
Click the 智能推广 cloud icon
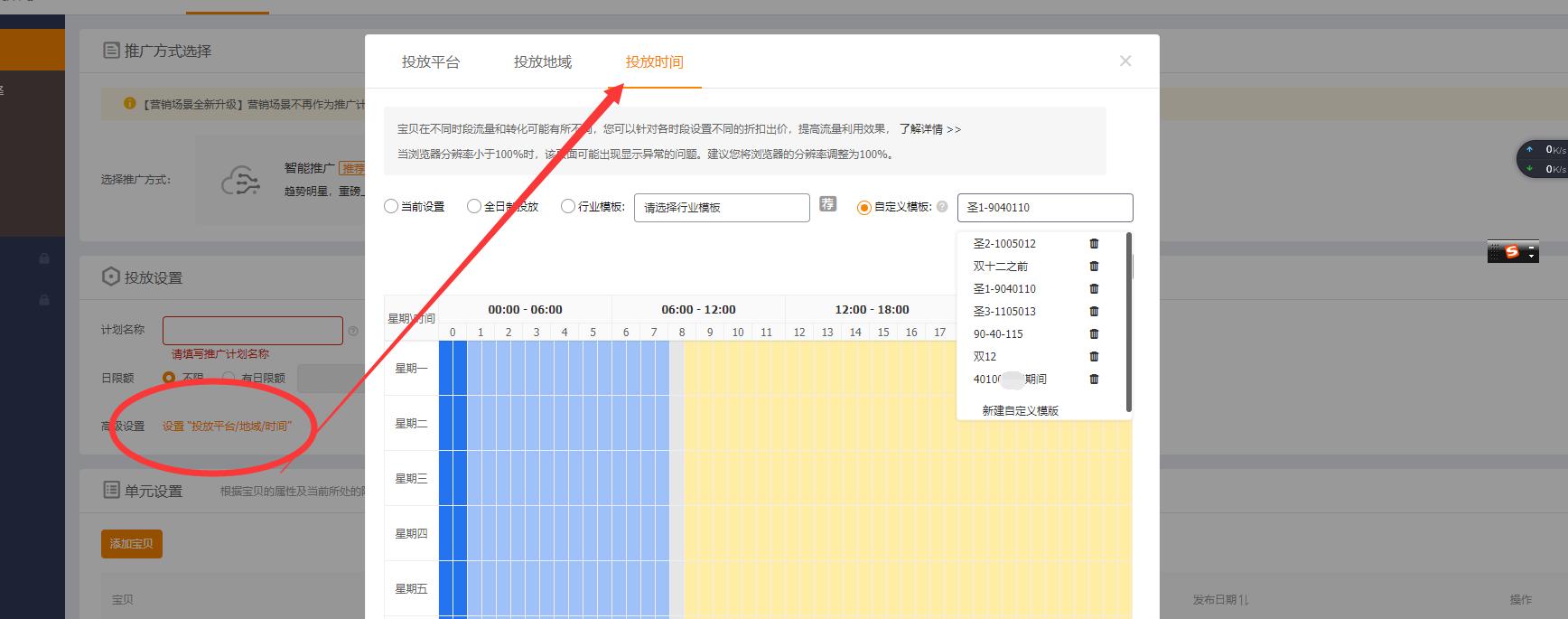coord(240,181)
